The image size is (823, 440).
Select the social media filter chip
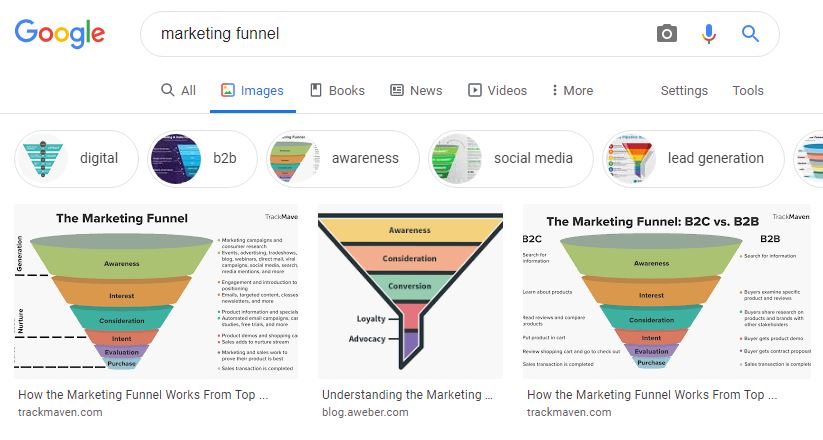(510, 159)
